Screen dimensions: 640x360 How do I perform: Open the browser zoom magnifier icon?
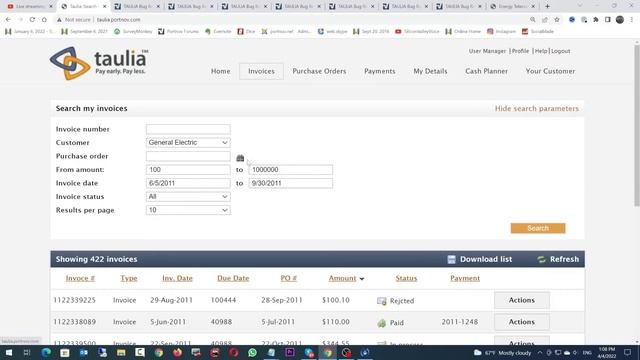coord(533,20)
